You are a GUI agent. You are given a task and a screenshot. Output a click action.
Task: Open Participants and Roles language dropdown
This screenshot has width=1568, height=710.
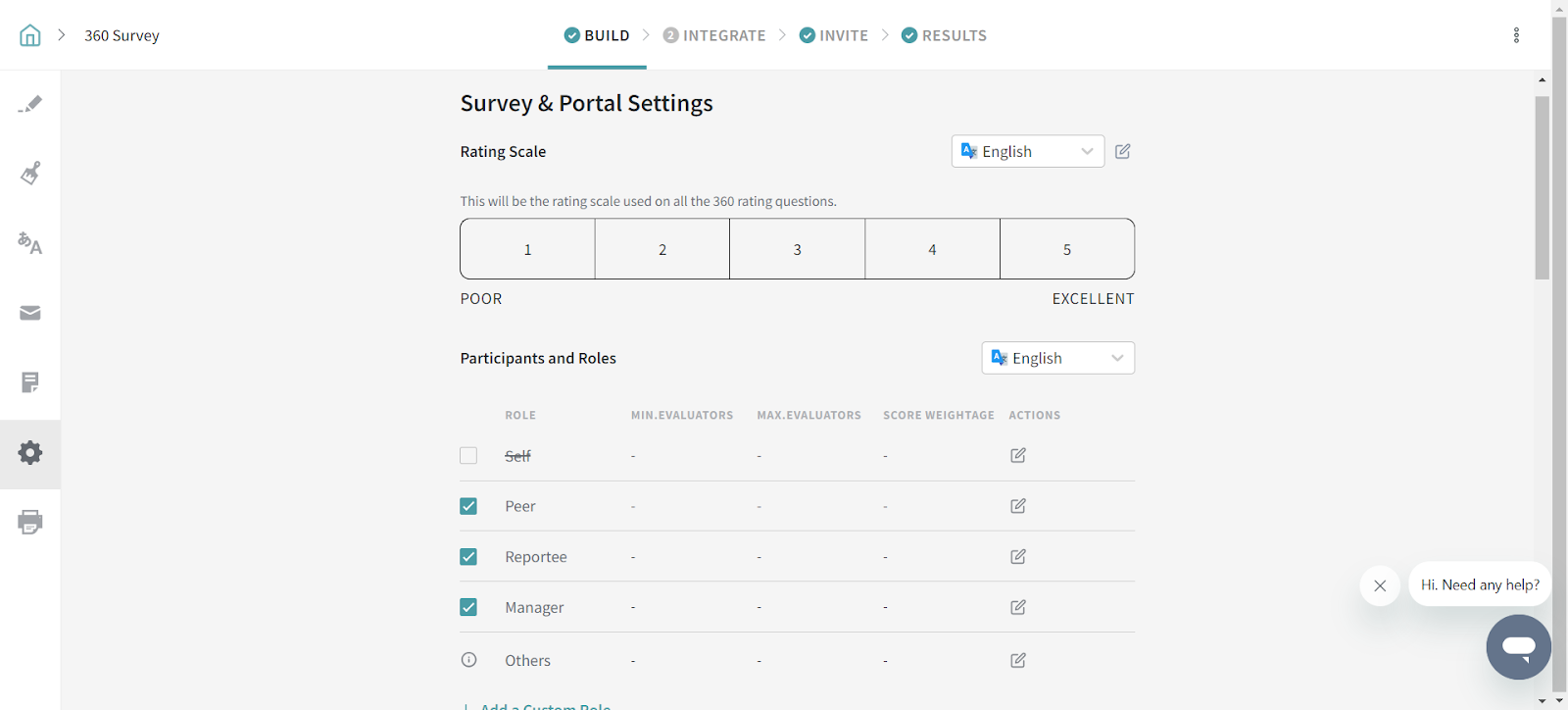pyautogui.click(x=1057, y=358)
